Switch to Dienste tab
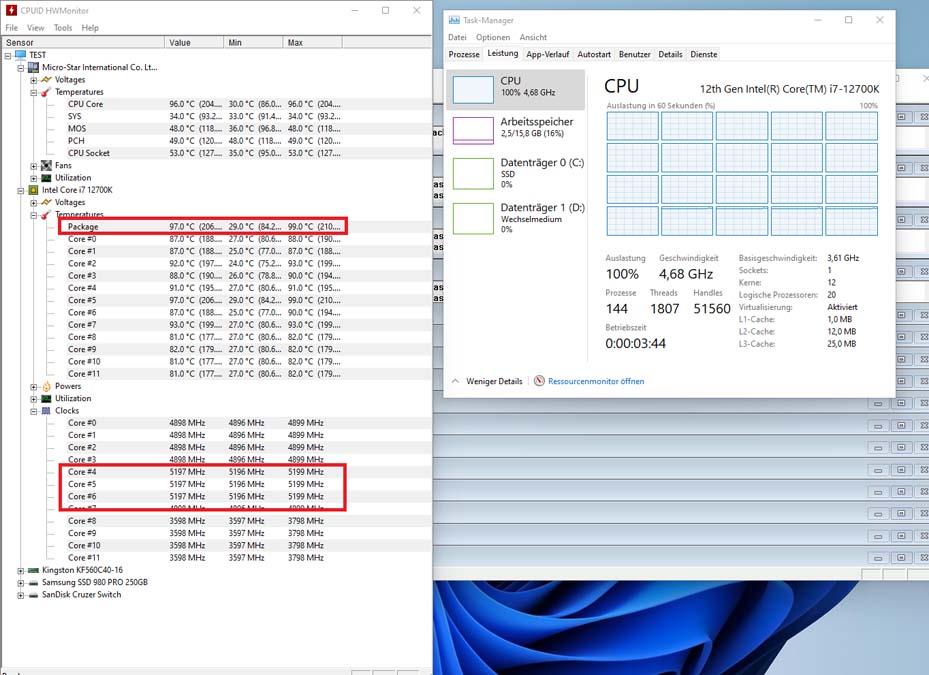929x675 pixels. point(704,55)
